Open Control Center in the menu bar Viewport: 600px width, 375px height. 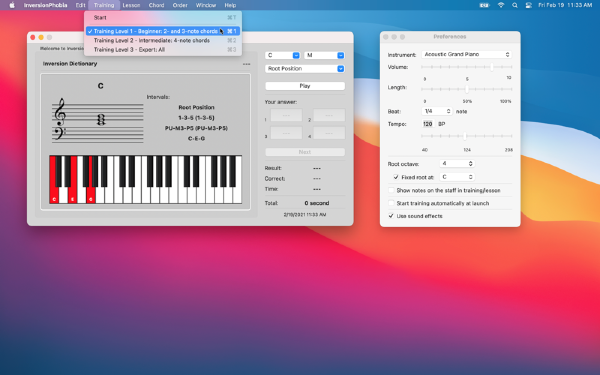528,5
